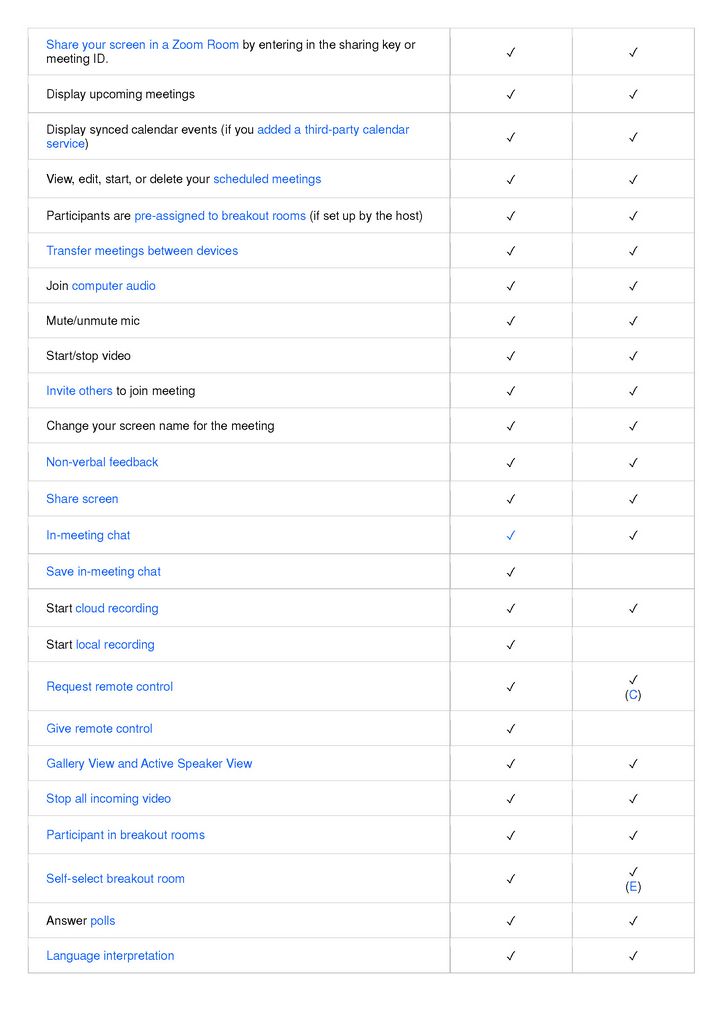Open the 'polls' link

(x=103, y=921)
